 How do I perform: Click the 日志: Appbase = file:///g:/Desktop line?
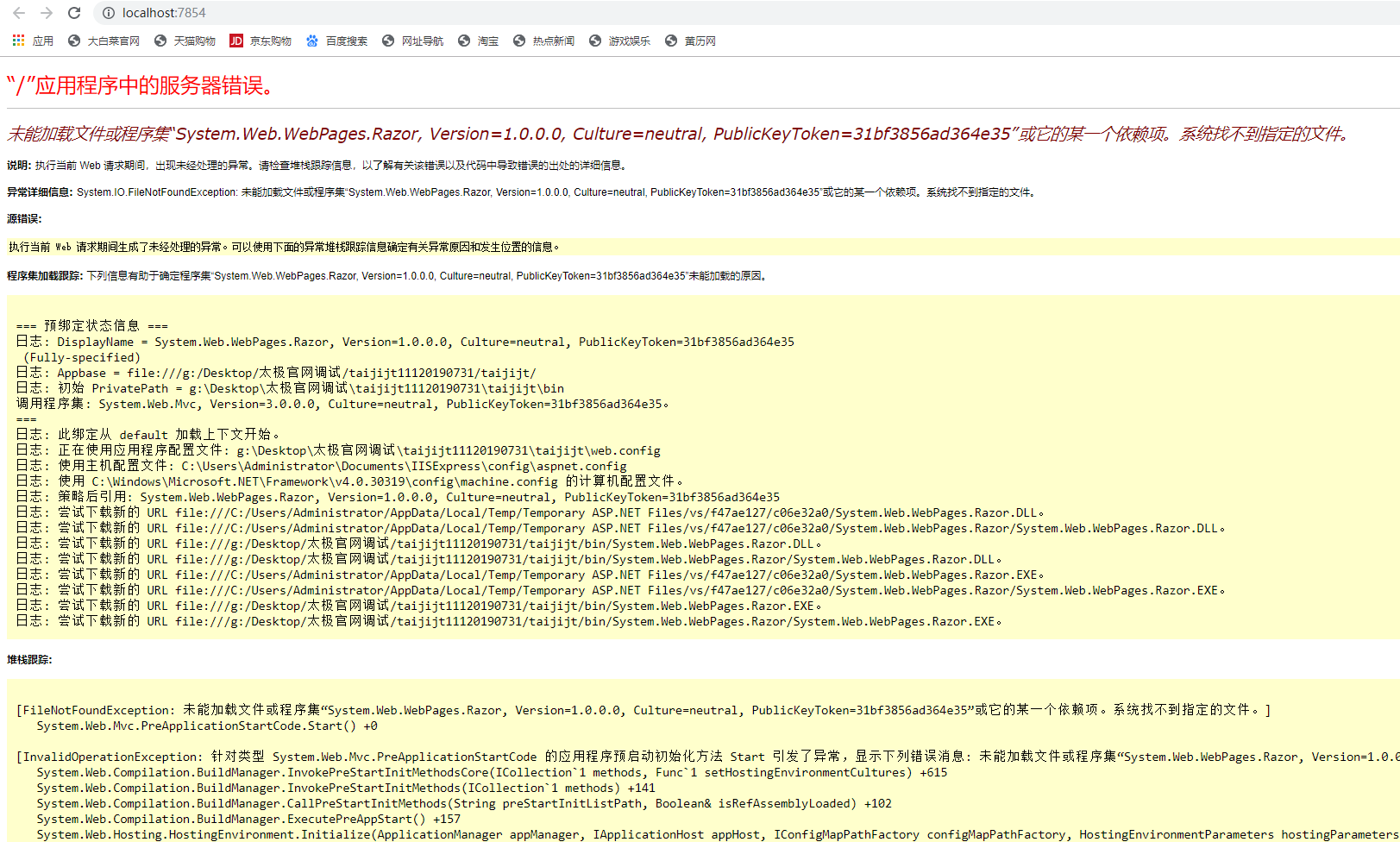276,373
